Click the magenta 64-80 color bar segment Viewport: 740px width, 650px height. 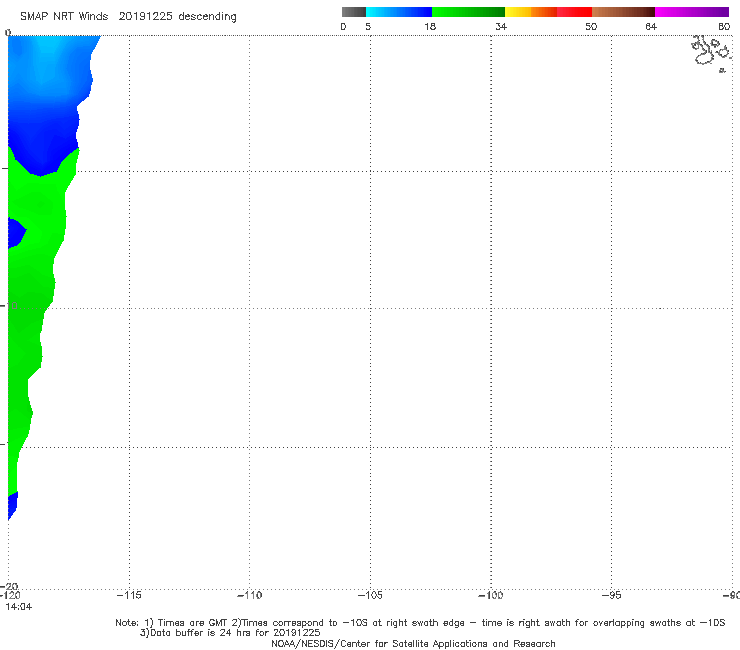coord(692,12)
